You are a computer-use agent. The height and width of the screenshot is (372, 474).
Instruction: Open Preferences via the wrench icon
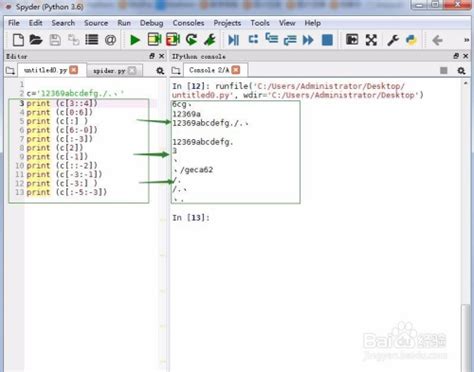pyautogui.click(x=393, y=40)
